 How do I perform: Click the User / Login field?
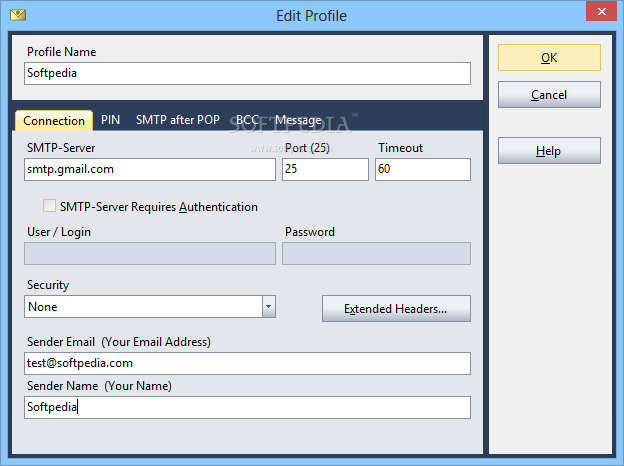(x=150, y=253)
